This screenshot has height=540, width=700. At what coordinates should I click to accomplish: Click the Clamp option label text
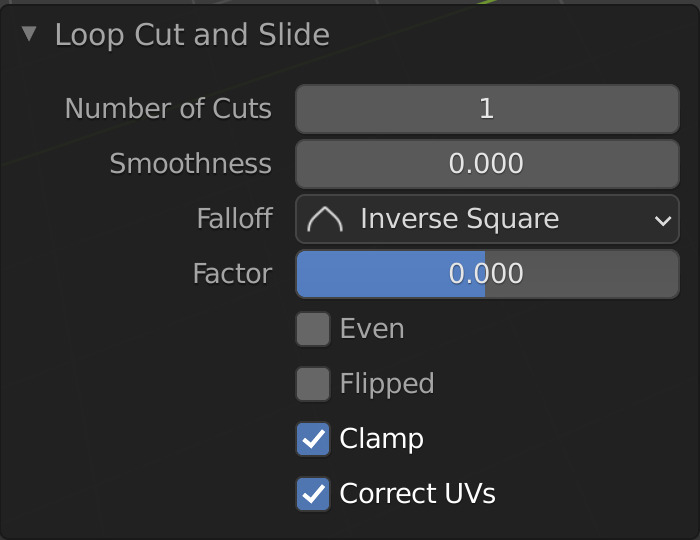(x=382, y=439)
